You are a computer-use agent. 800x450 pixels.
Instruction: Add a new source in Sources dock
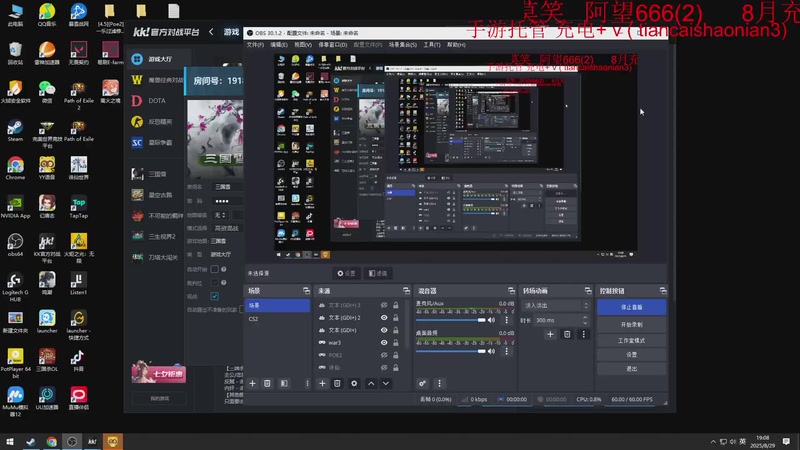[x=322, y=383]
